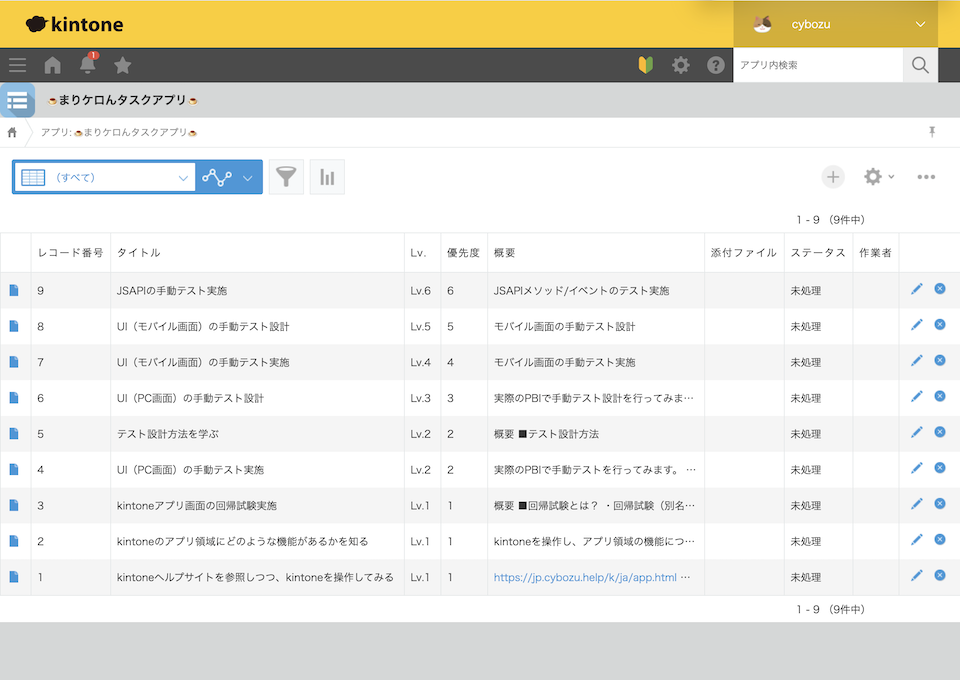This screenshot has width=960, height=680.
Task: Edit record 2 with the pencil icon
Action: pos(917,540)
